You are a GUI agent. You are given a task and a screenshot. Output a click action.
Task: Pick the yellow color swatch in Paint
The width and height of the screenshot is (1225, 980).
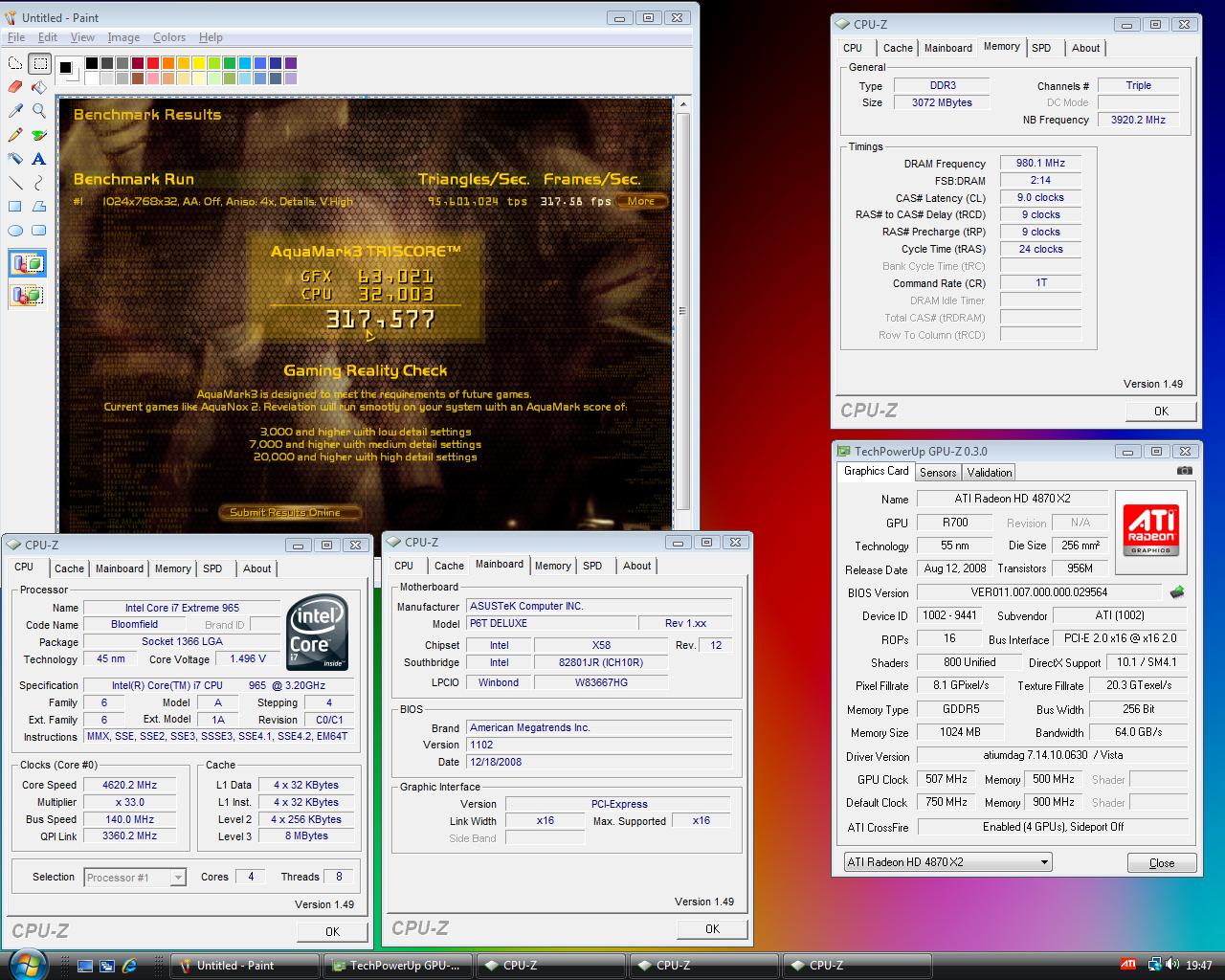199,63
